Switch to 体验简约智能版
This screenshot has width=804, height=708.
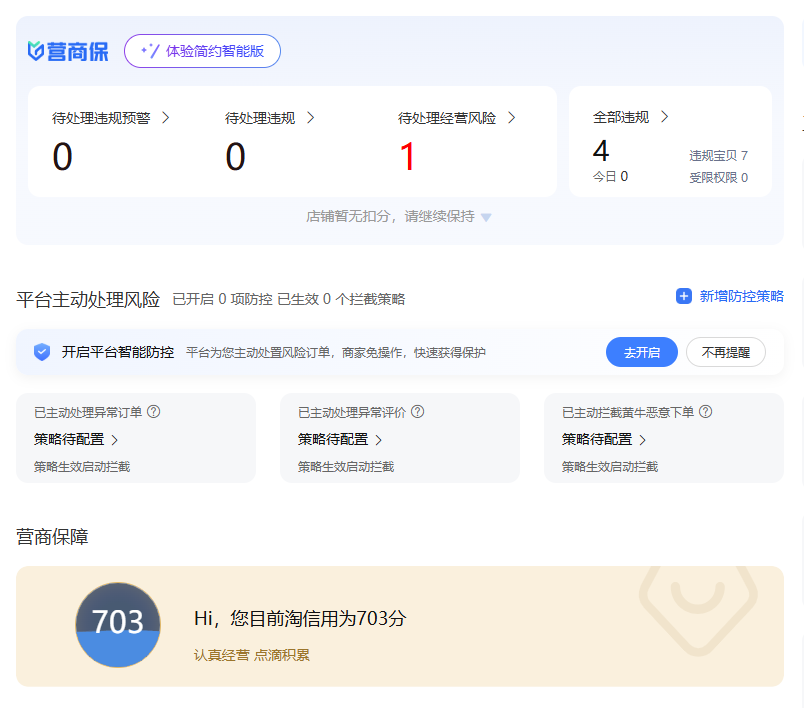point(203,51)
